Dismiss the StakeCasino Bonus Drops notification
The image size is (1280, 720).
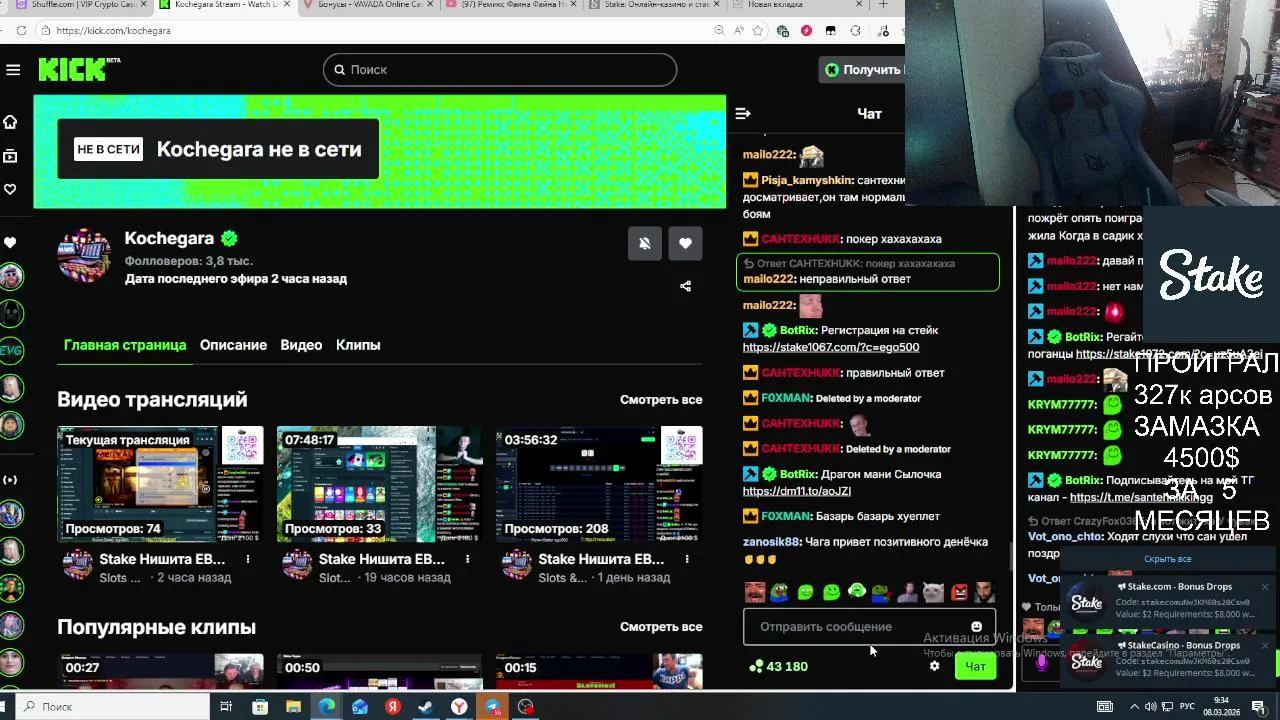coord(1265,646)
